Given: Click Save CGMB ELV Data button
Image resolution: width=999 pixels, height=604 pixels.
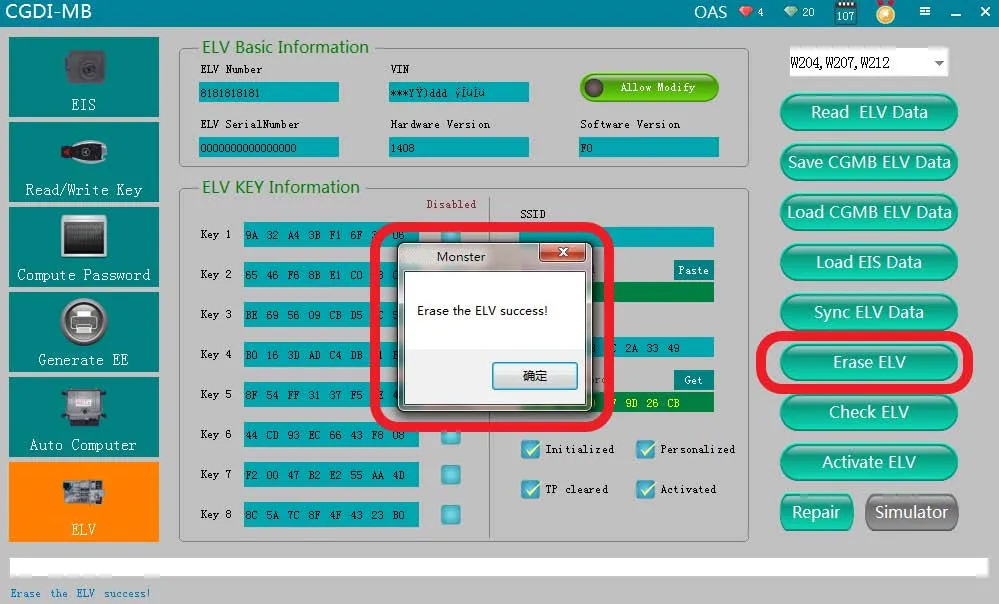Looking at the screenshot, I should pyautogui.click(x=868, y=162).
